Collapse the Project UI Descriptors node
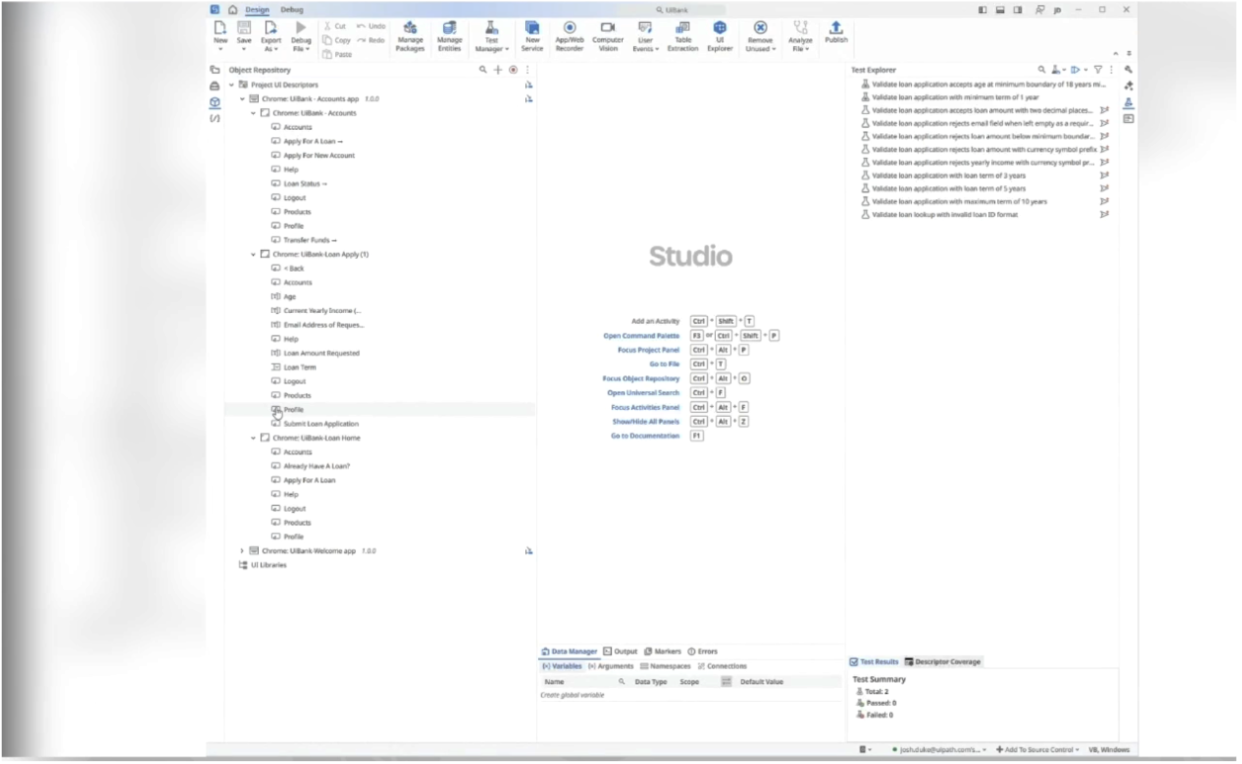The width and height of the screenshot is (1242, 764). pyautogui.click(x=231, y=85)
